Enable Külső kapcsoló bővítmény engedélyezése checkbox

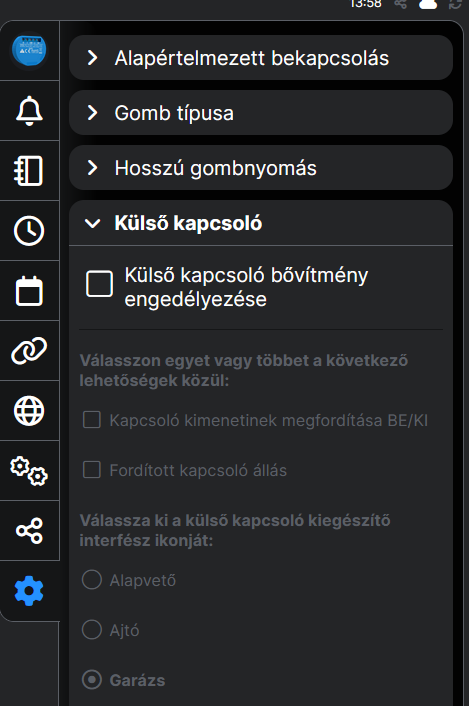pyautogui.click(x=99, y=284)
